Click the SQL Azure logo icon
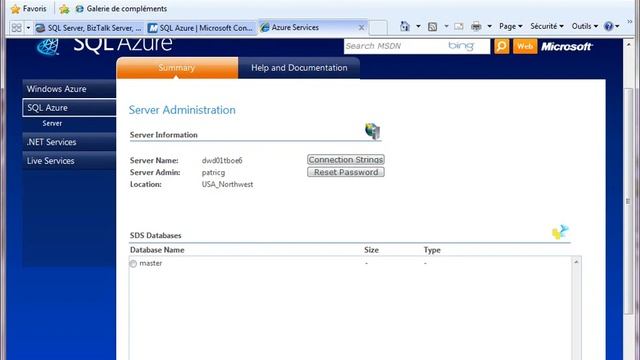This screenshot has width=640, height=360. click(48, 46)
